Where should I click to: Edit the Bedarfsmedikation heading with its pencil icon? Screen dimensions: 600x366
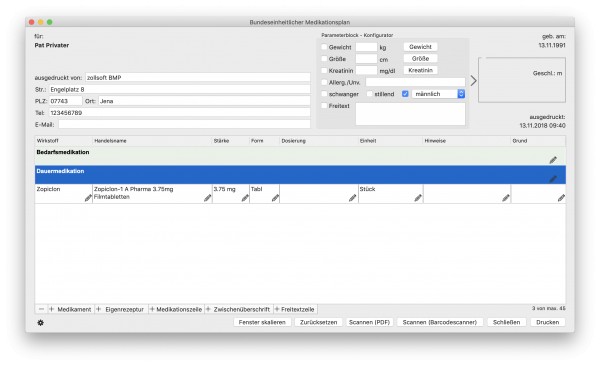tap(553, 160)
